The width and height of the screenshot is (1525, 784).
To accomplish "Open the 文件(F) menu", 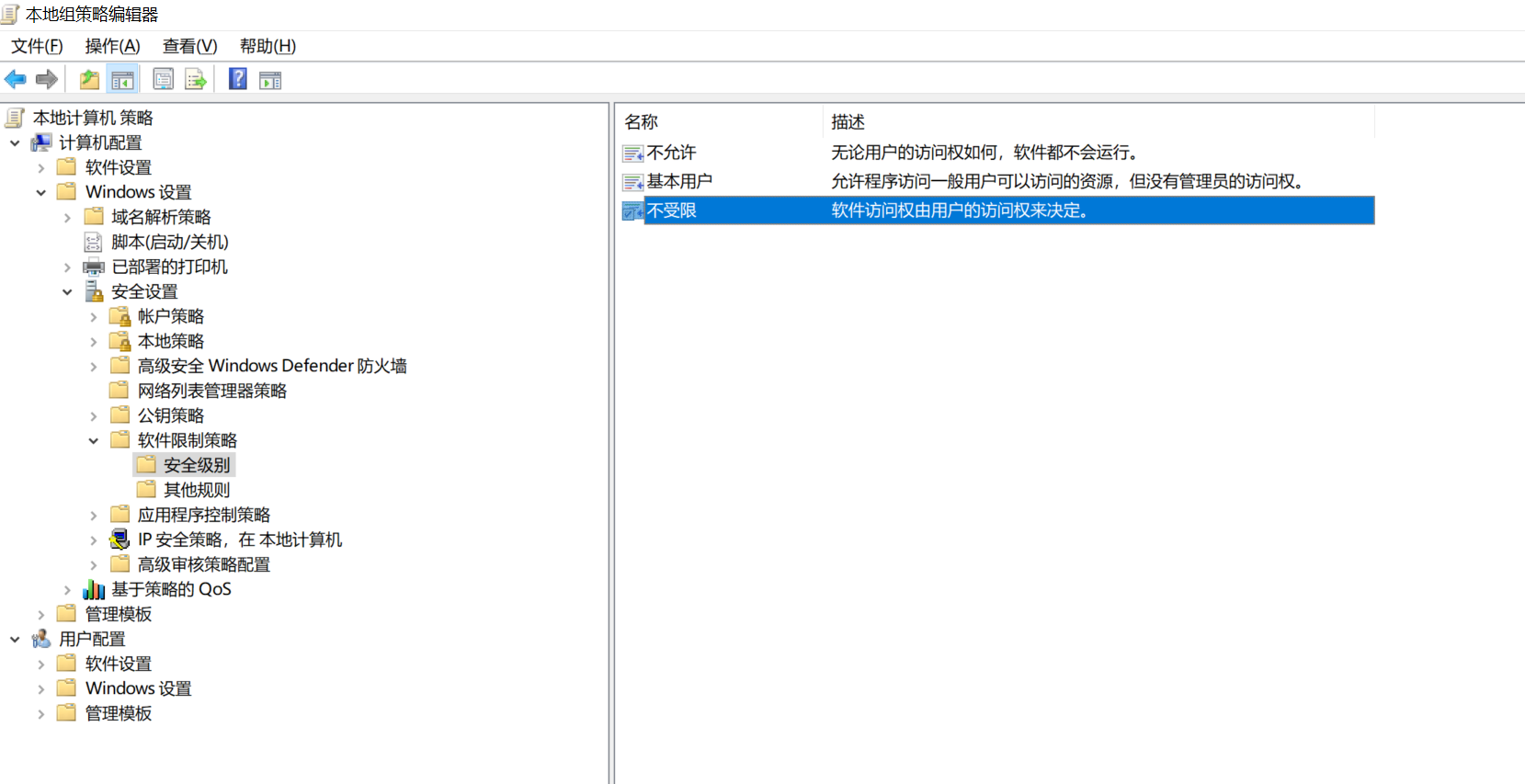I will [37, 46].
